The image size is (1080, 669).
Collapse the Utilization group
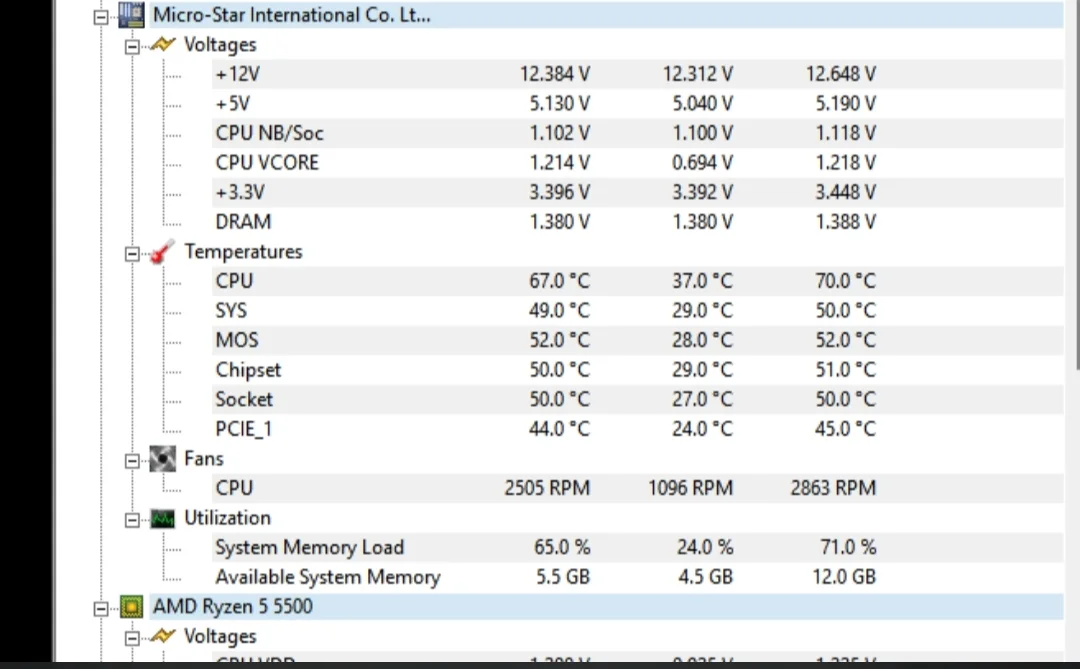click(132, 520)
